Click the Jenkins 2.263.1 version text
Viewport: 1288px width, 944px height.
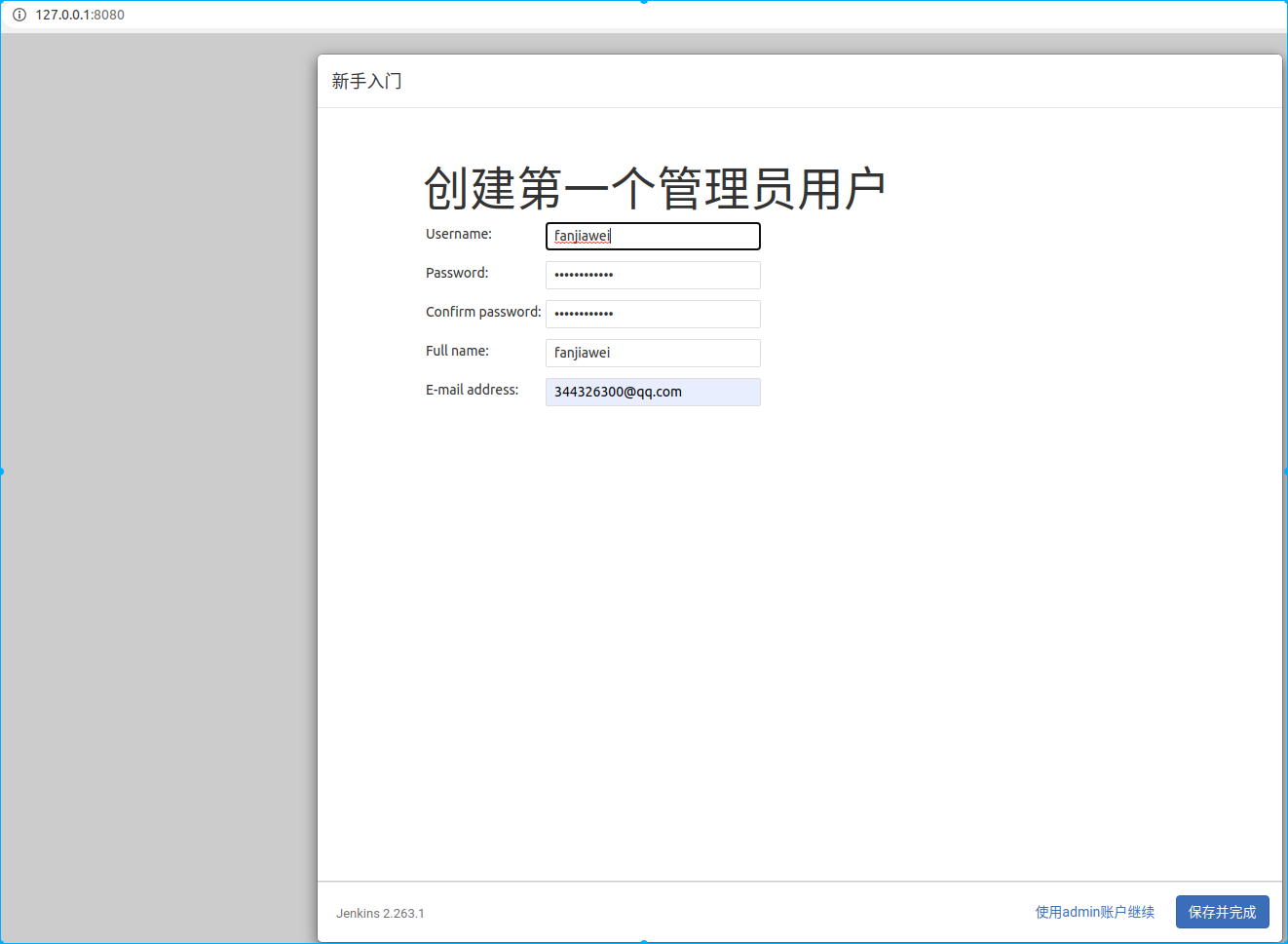380,914
